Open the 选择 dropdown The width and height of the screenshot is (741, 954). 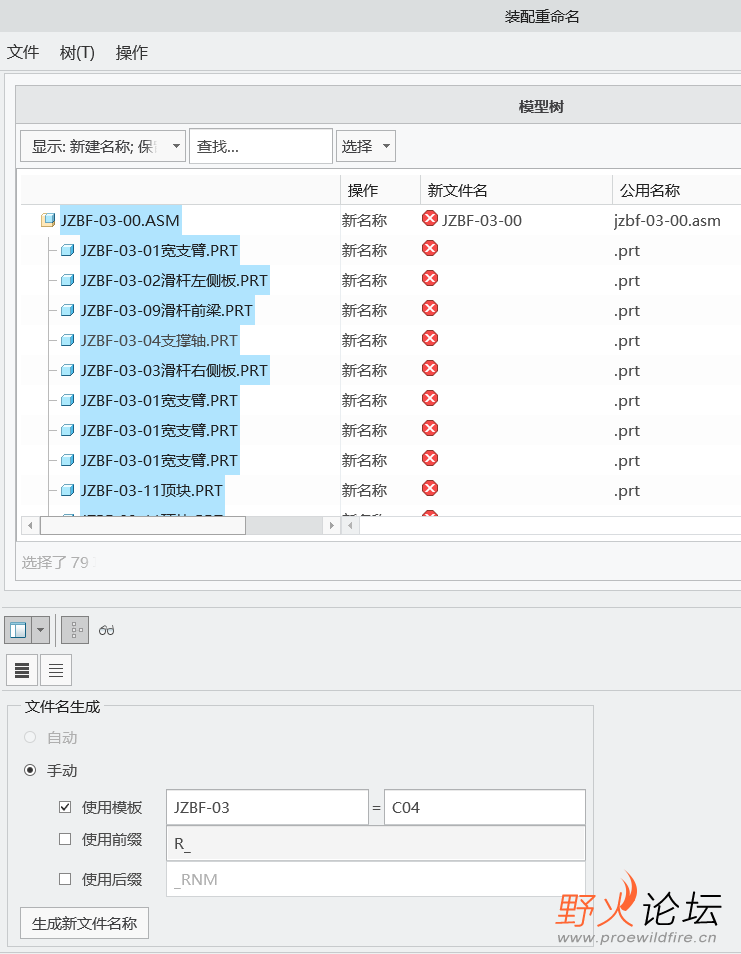(x=366, y=146)
